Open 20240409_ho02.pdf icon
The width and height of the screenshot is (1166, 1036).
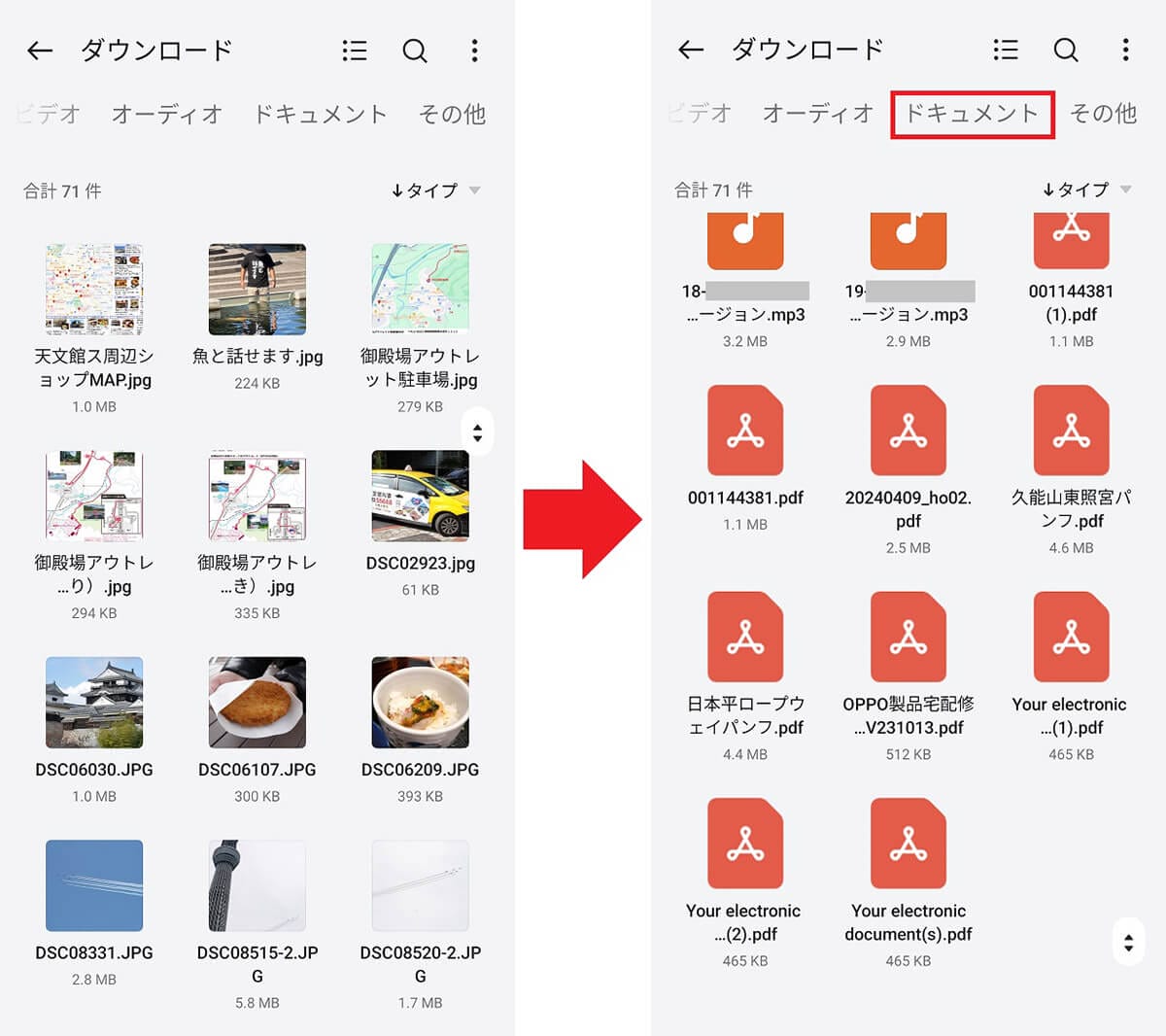tap(909, 431)
